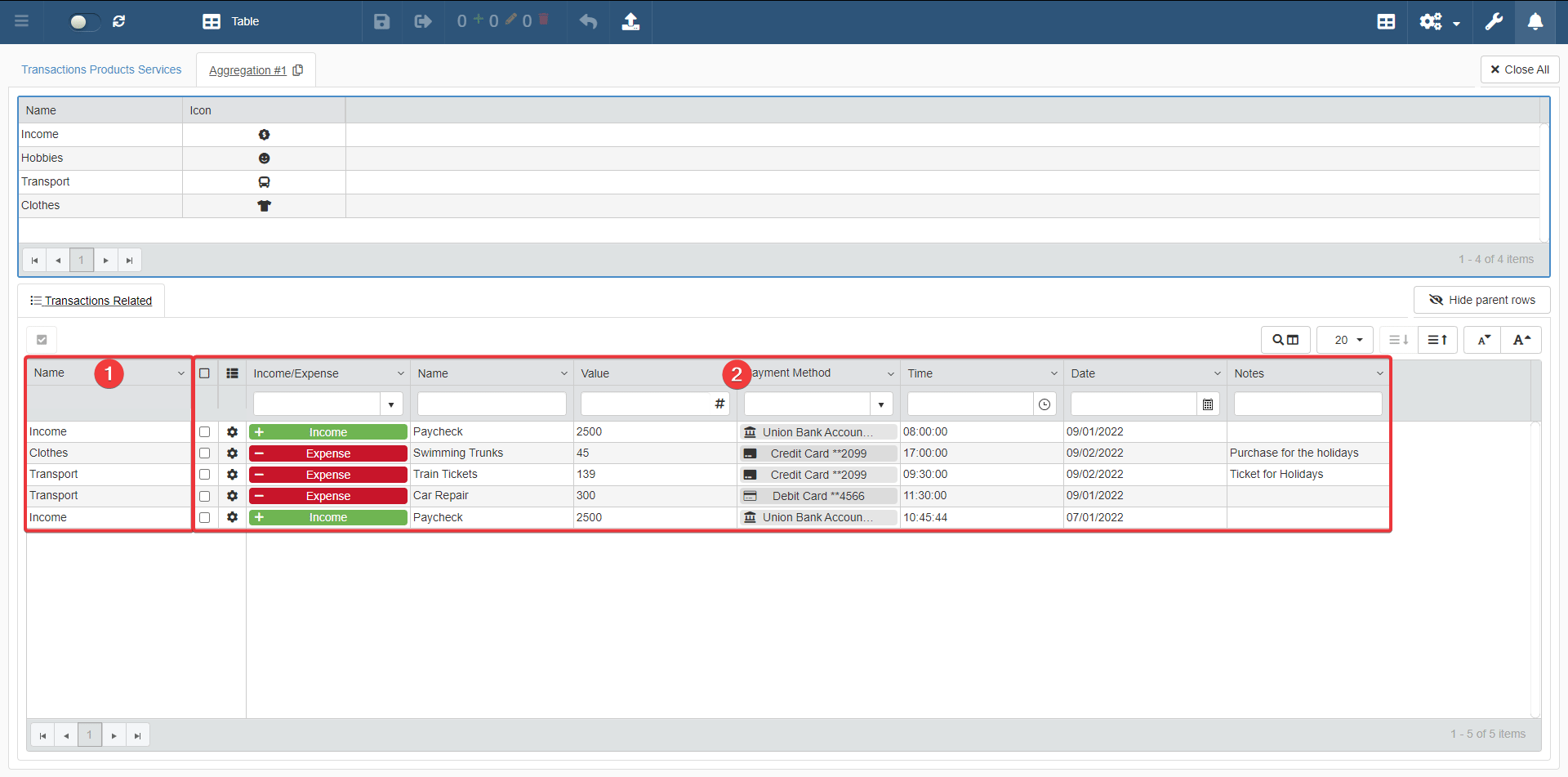This screenshot has height=777, width=1568.
Task: Click the Close All button
Action: 1519,69
